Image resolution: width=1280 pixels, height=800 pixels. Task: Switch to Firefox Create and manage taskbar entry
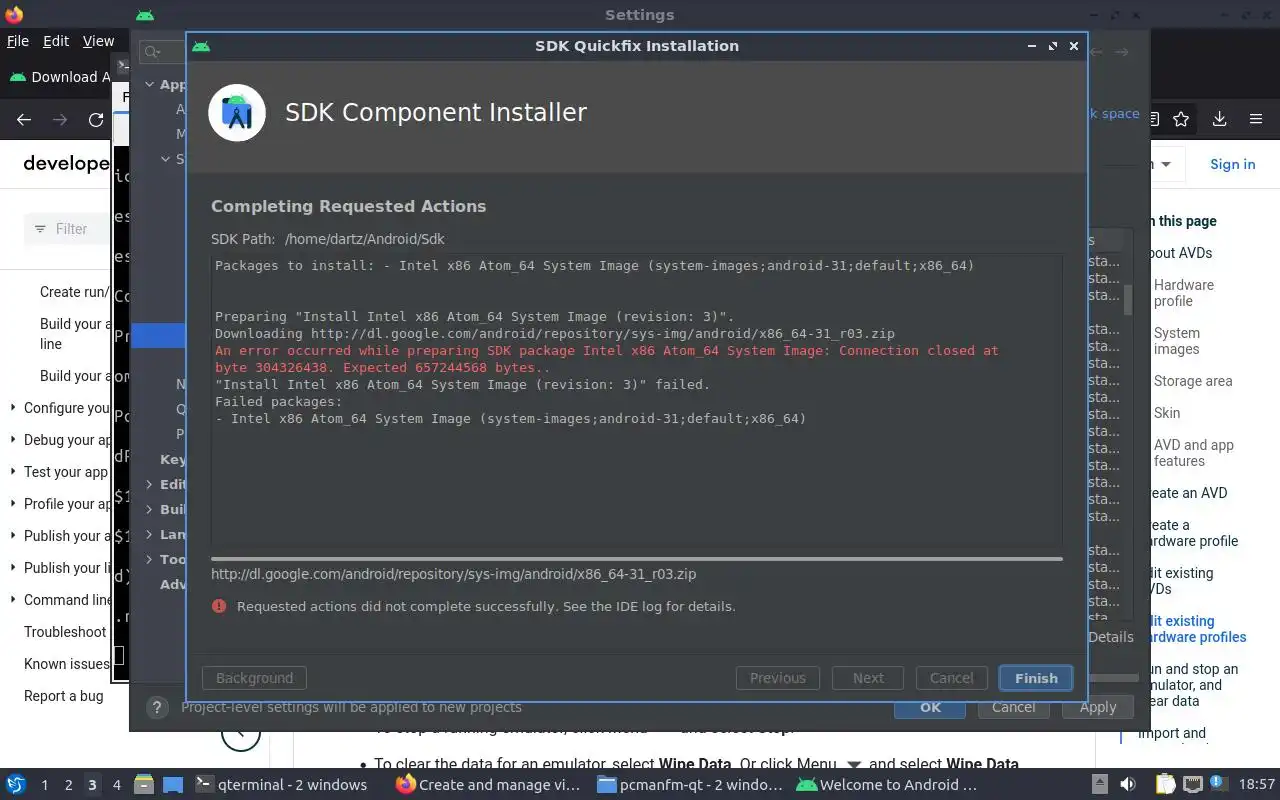pos(489,785)
